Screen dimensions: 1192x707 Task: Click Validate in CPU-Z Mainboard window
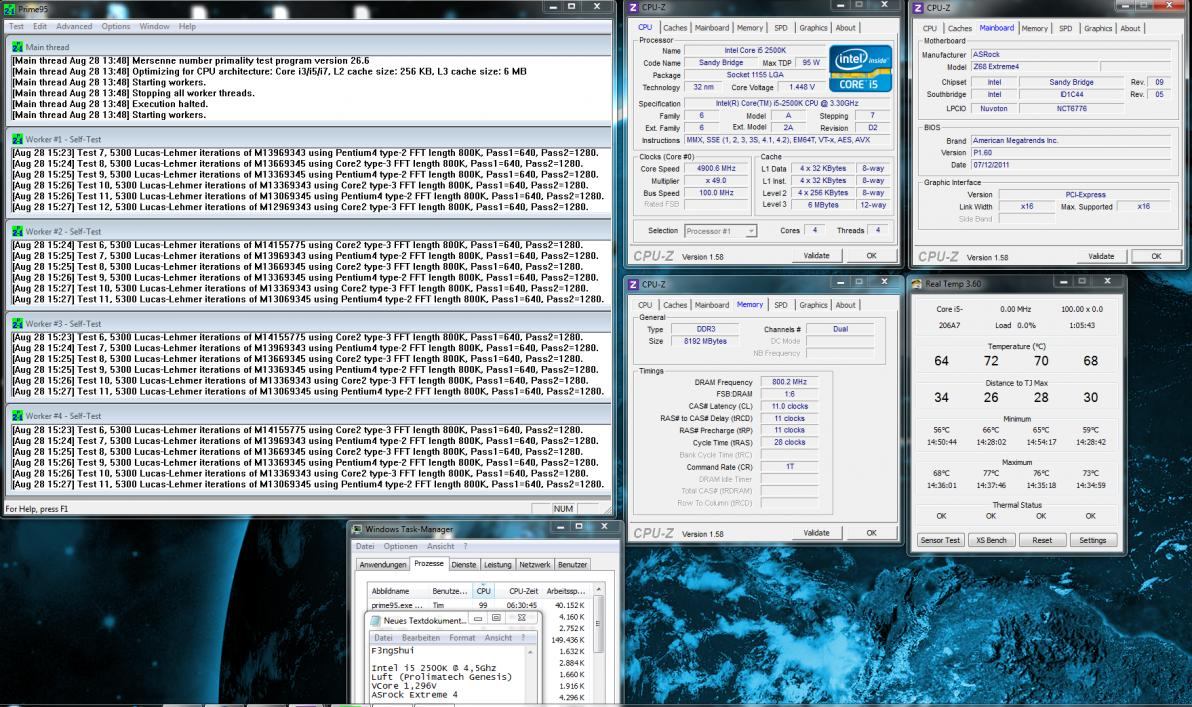tap(1100, 257)
